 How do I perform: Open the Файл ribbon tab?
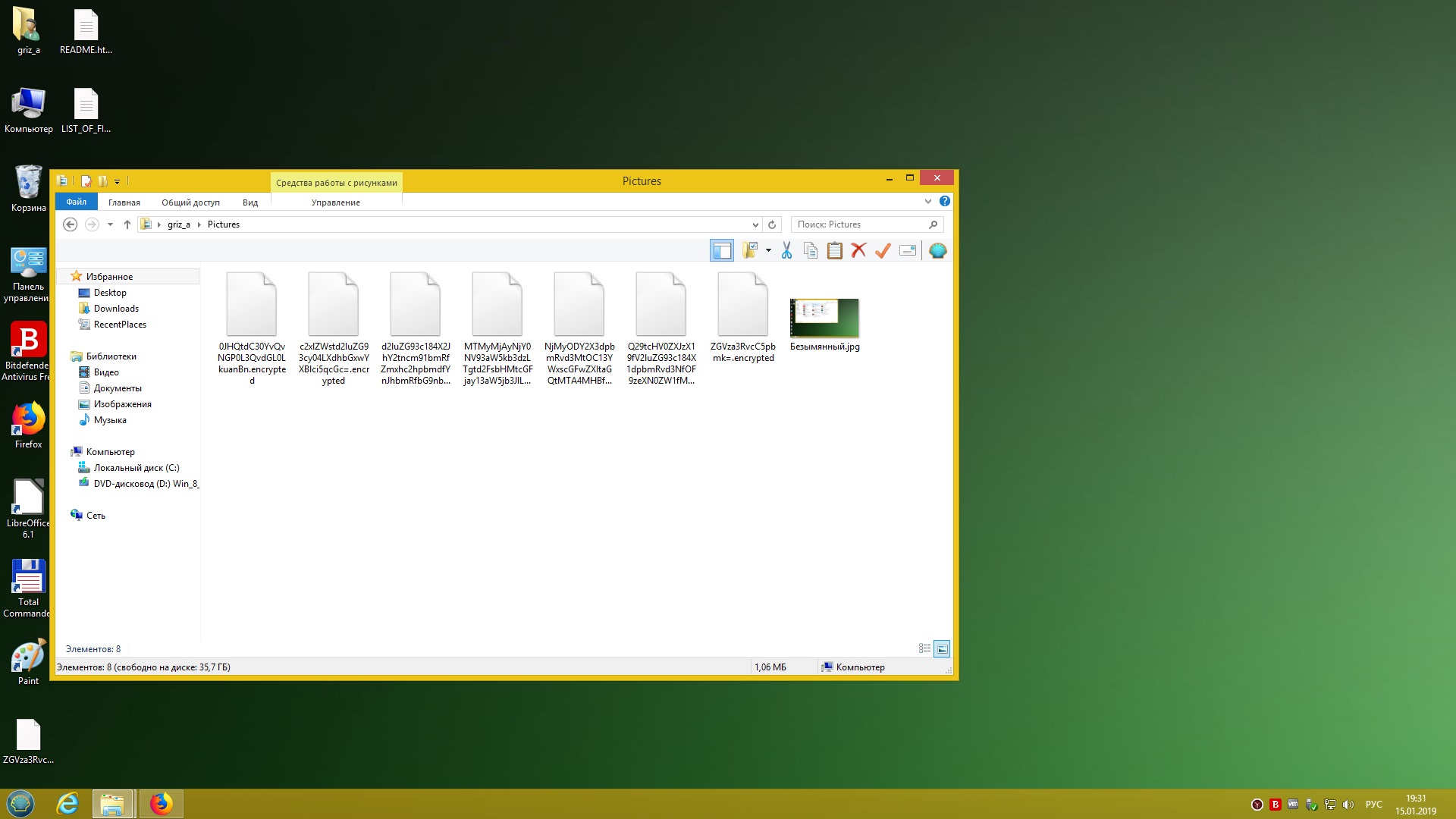(x=76, y=202)
